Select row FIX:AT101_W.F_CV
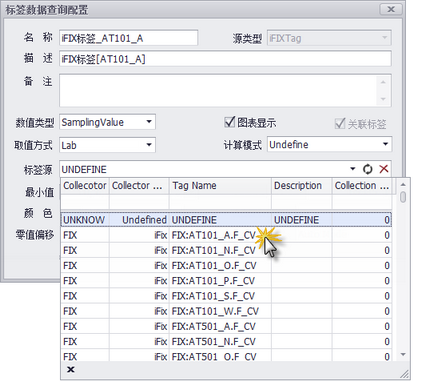 click(226, 311)
